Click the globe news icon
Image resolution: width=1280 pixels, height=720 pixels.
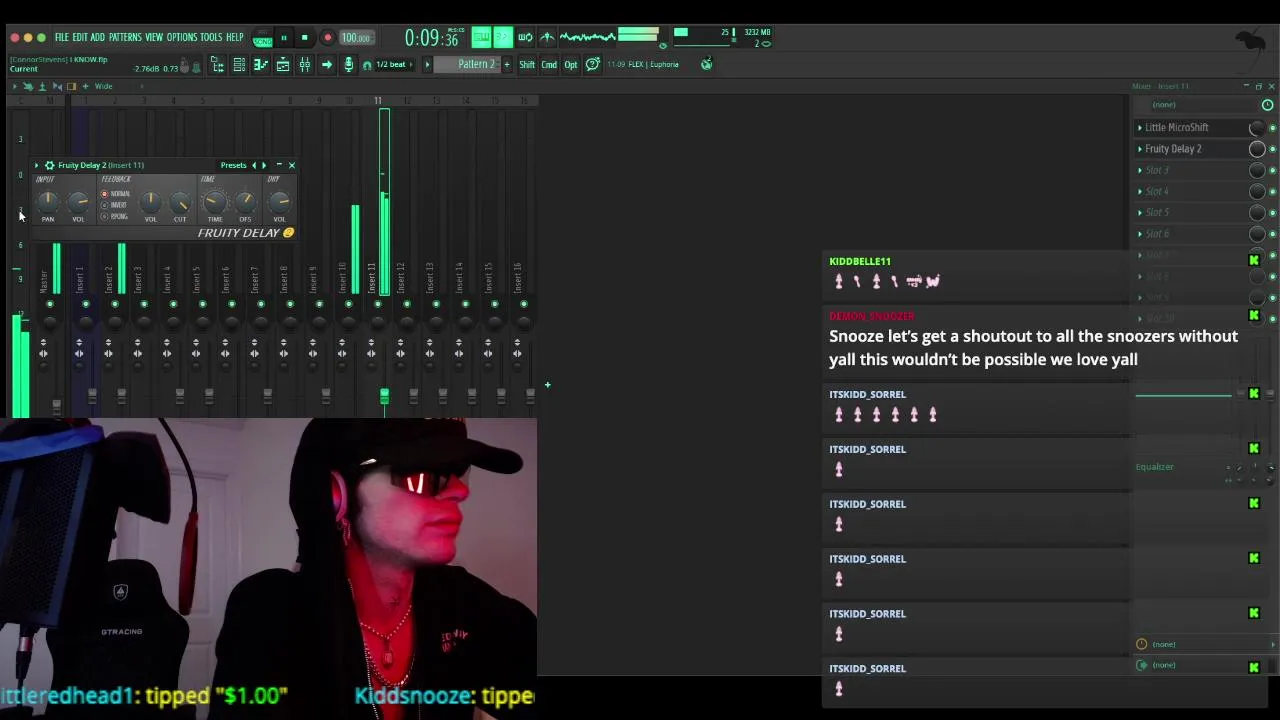point(707,65)
